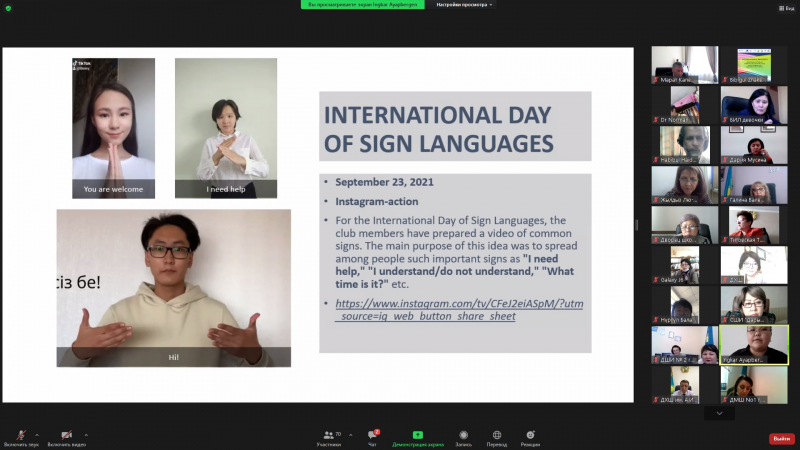
Task: Start recording with the Record icon
Action: coord(464,437)
